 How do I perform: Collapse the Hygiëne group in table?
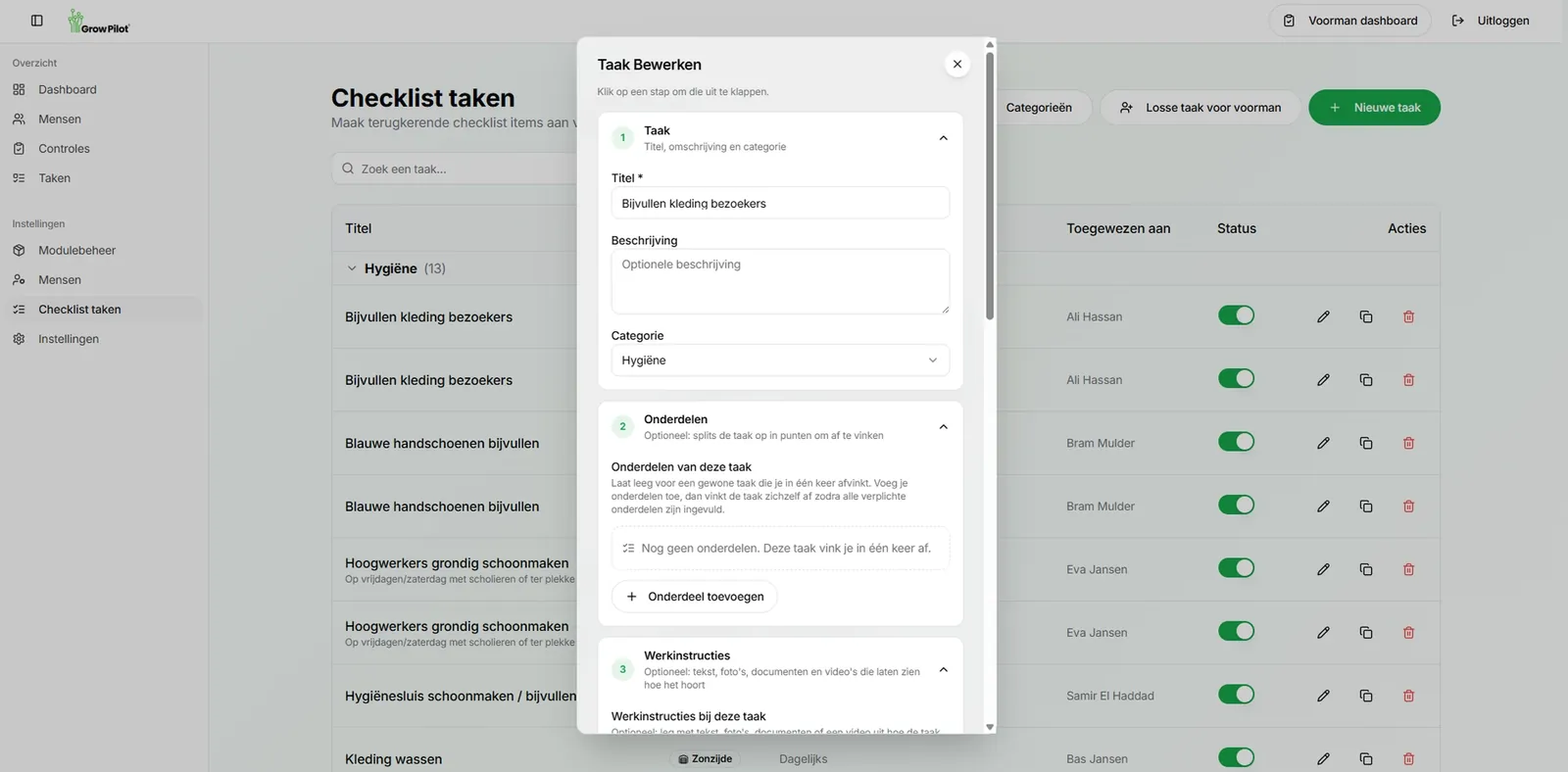(352, 268)
